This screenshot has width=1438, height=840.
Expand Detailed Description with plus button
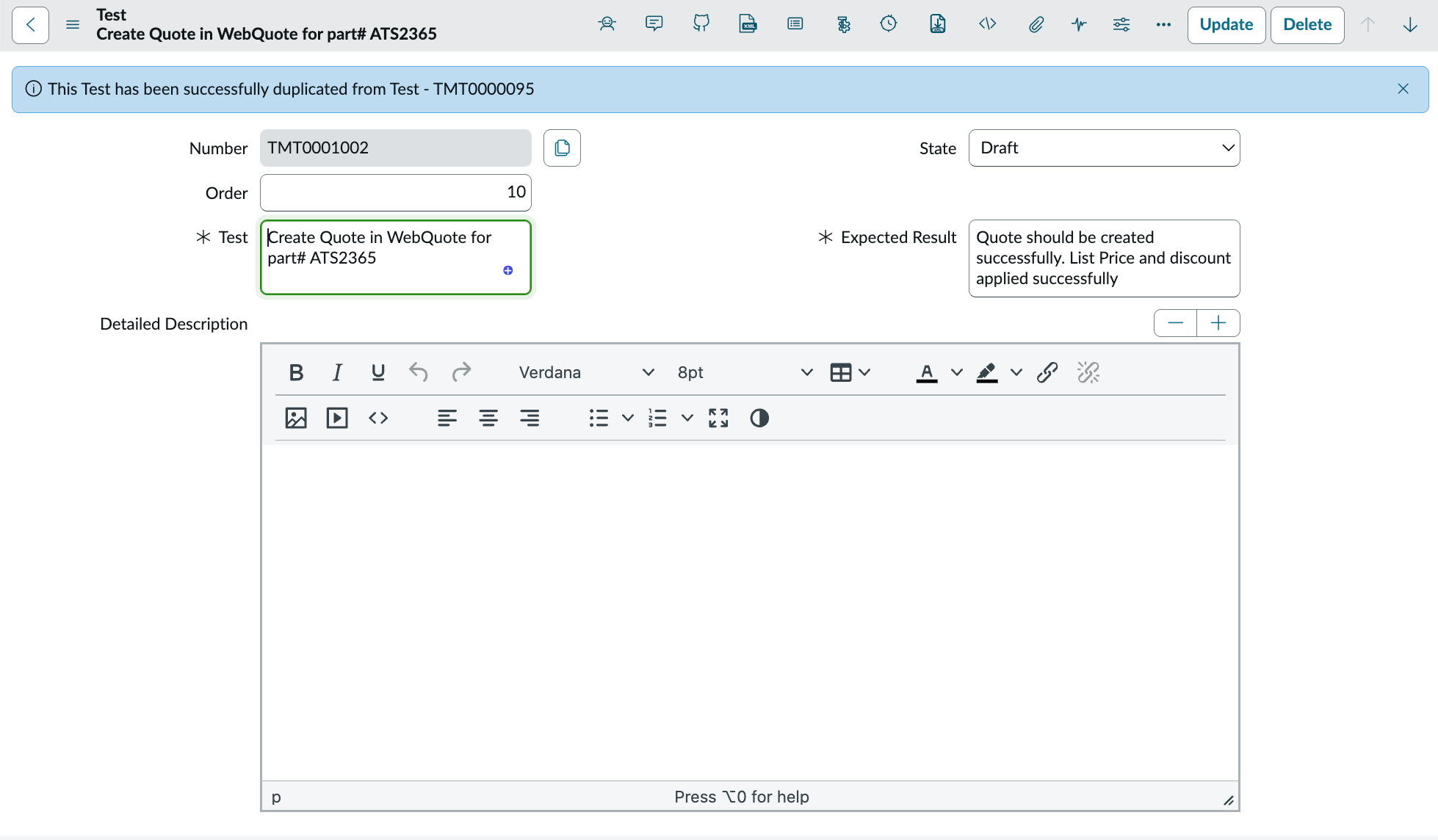pos(1218,323)
